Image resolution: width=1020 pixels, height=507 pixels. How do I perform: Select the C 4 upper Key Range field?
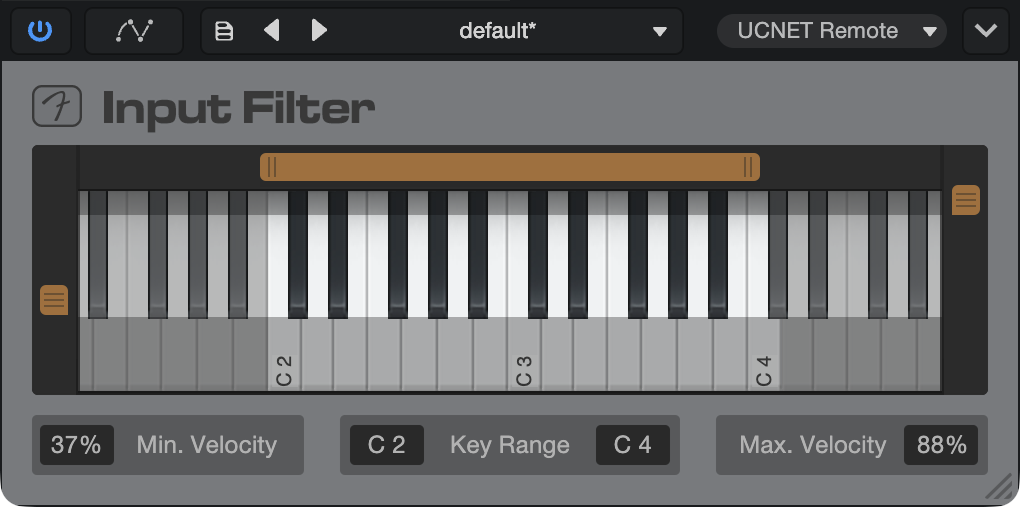[633, 445]
